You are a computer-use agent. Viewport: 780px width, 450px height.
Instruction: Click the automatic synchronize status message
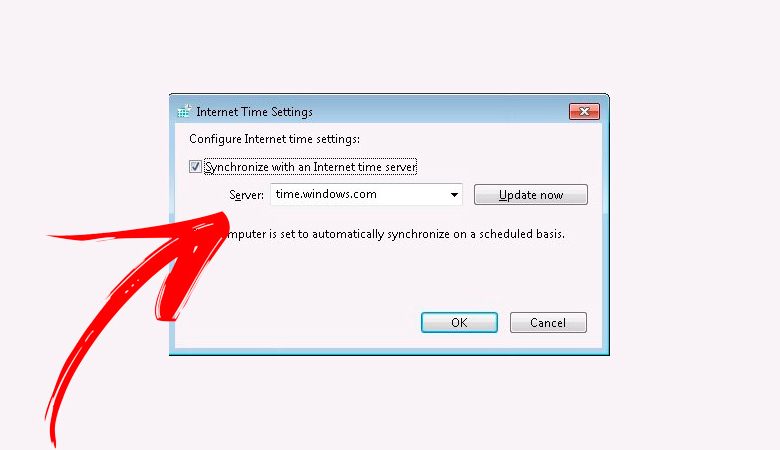pos(395,234)
